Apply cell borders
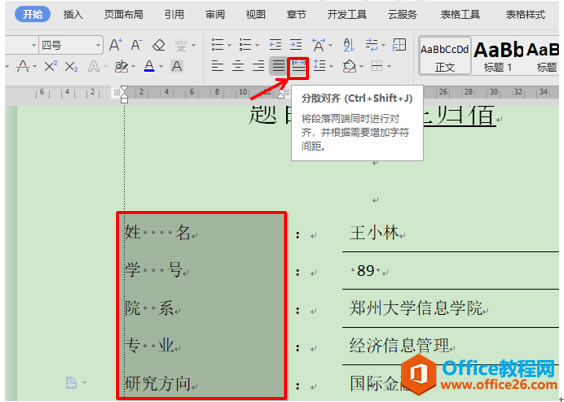Viewport: 564px width, 402px height. (x=377, y=66)
